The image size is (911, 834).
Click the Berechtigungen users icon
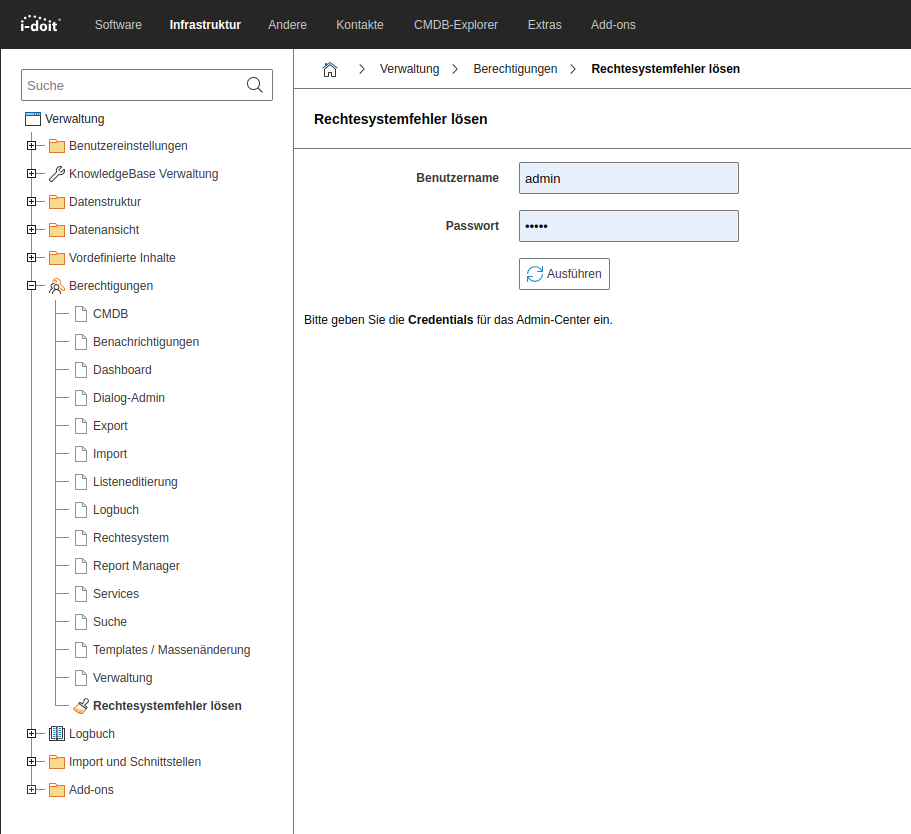click(x=57, y=286)
